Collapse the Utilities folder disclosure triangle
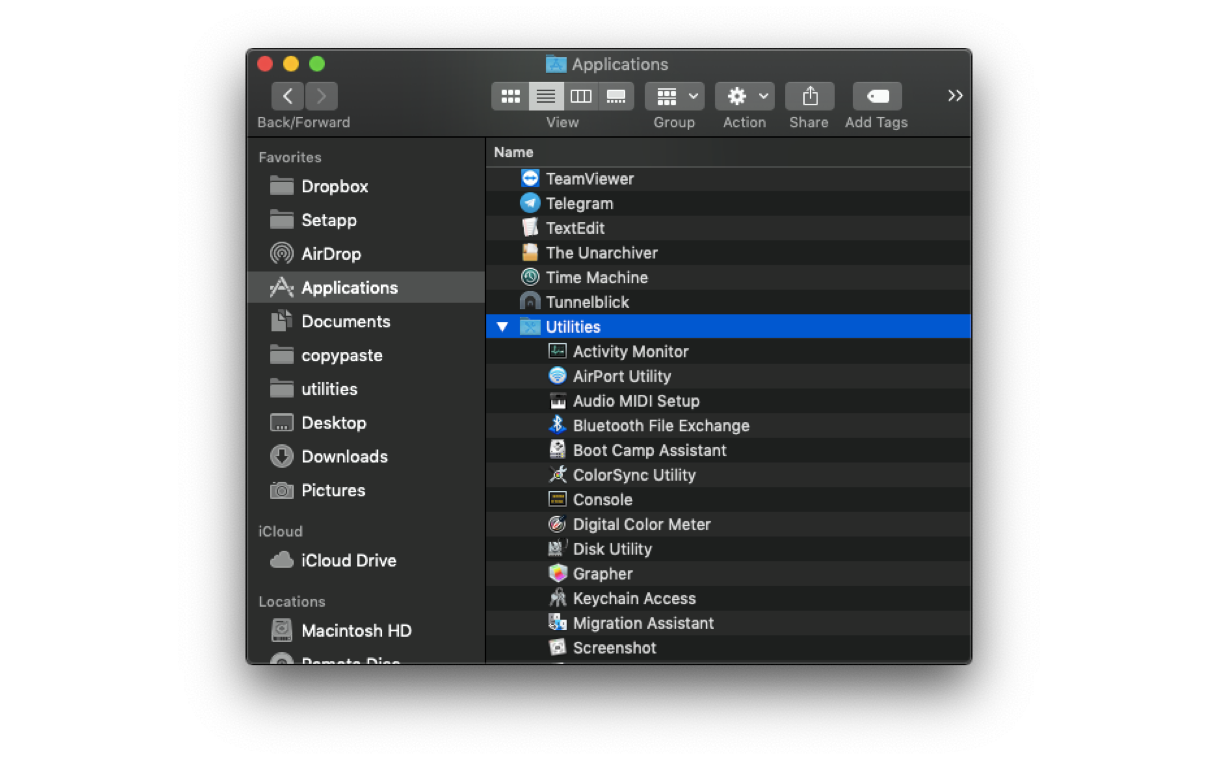The width and height of the screenshot is (1216, 760). coord(502,327)
